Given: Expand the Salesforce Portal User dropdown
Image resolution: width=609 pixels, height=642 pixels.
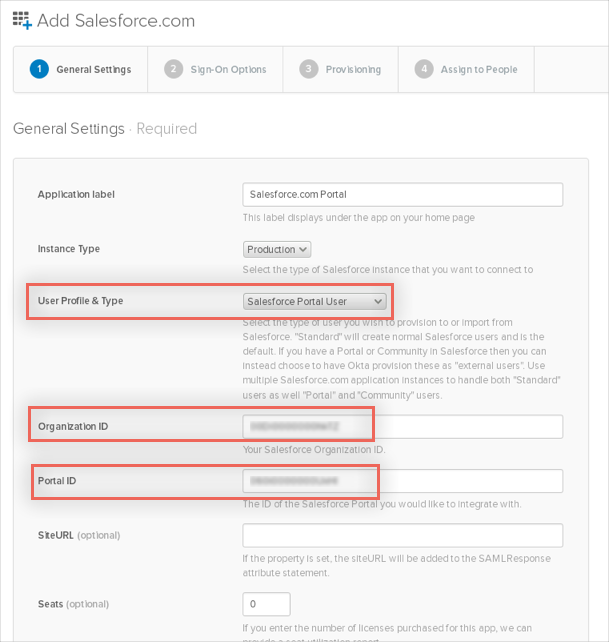Looking at the screenshot, I should (x=315, y=301).
